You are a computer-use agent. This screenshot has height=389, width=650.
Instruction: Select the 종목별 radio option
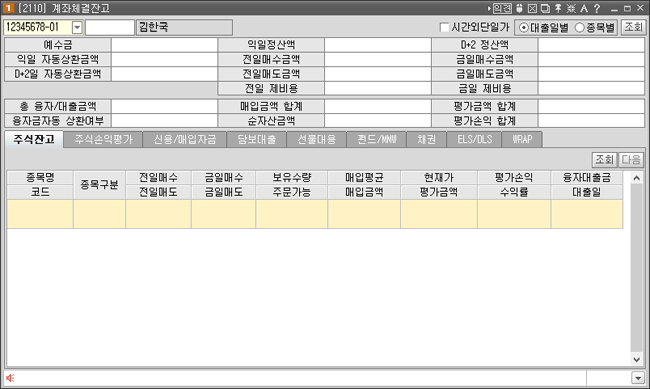coord(580,28)
